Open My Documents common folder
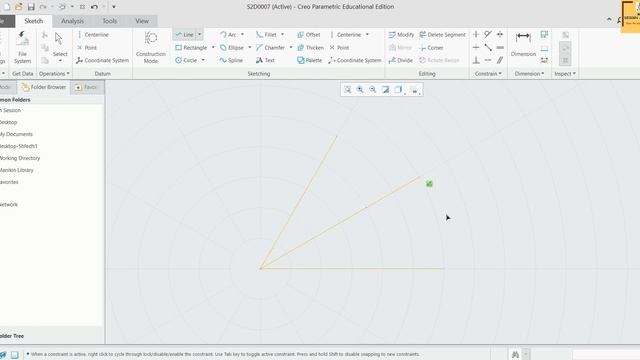 pyautogui.click(x=16, y=134)
